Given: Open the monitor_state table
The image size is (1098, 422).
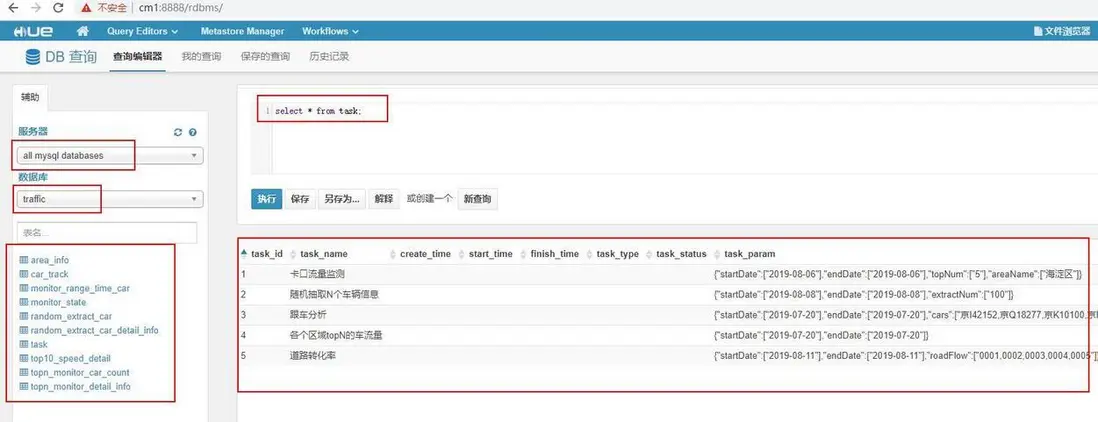Looking at the screenshot, I should (58, 302).
